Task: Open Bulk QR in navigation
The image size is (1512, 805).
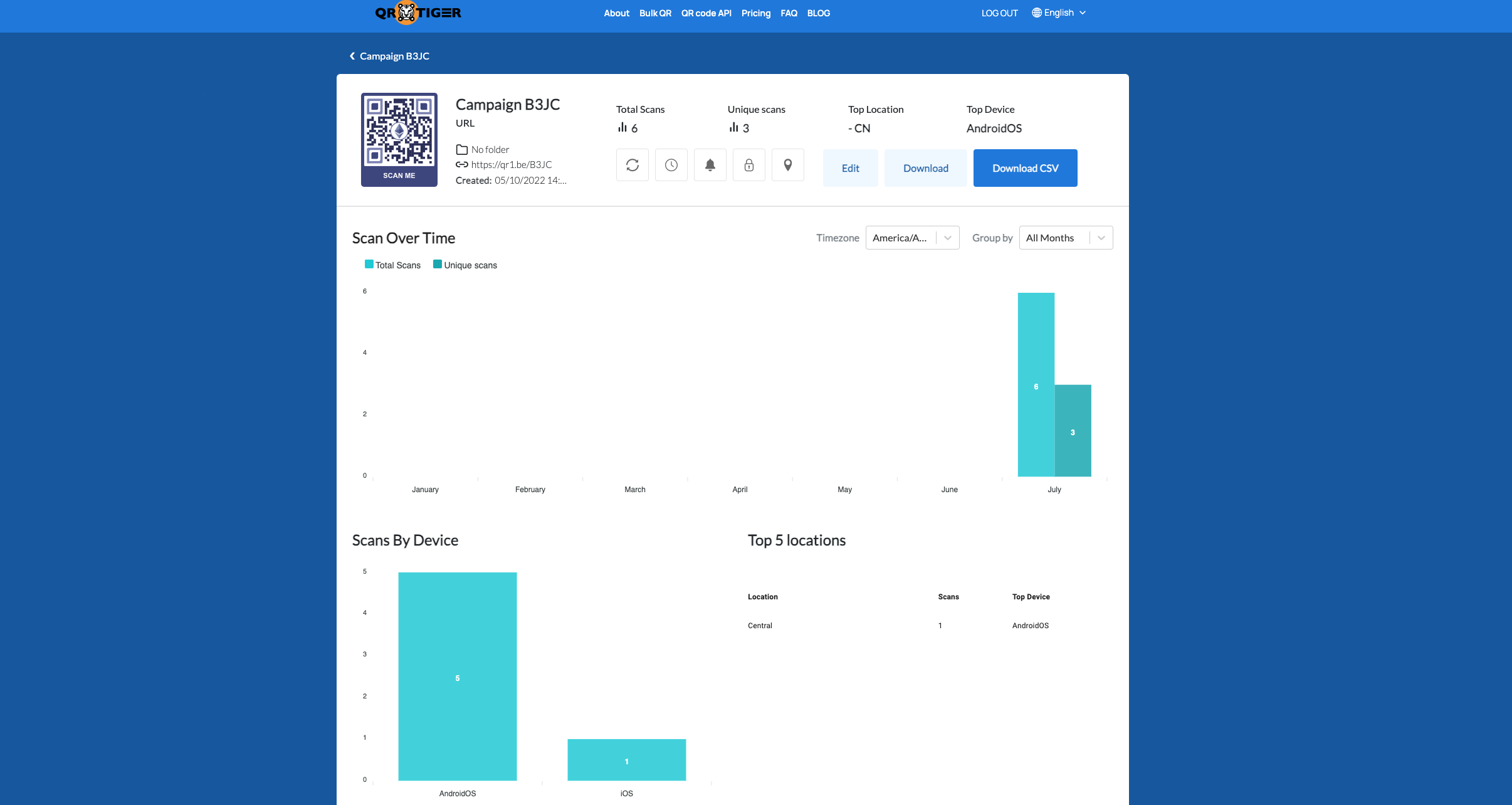Action: coord(655,13)
